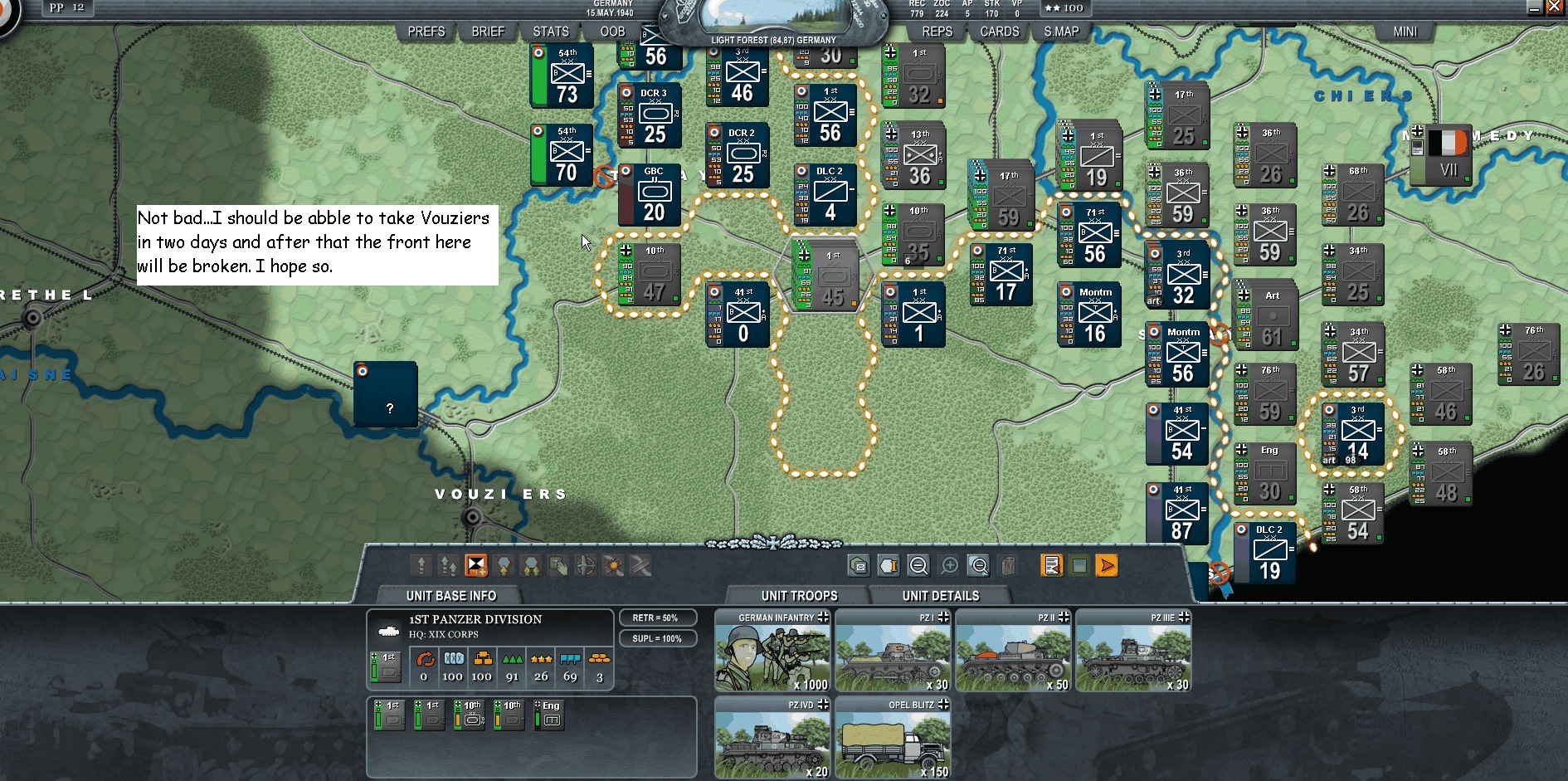Click the crossed bridge icon in toolbar
This screenshot has height=781, width=1568.
pos(640,566)
